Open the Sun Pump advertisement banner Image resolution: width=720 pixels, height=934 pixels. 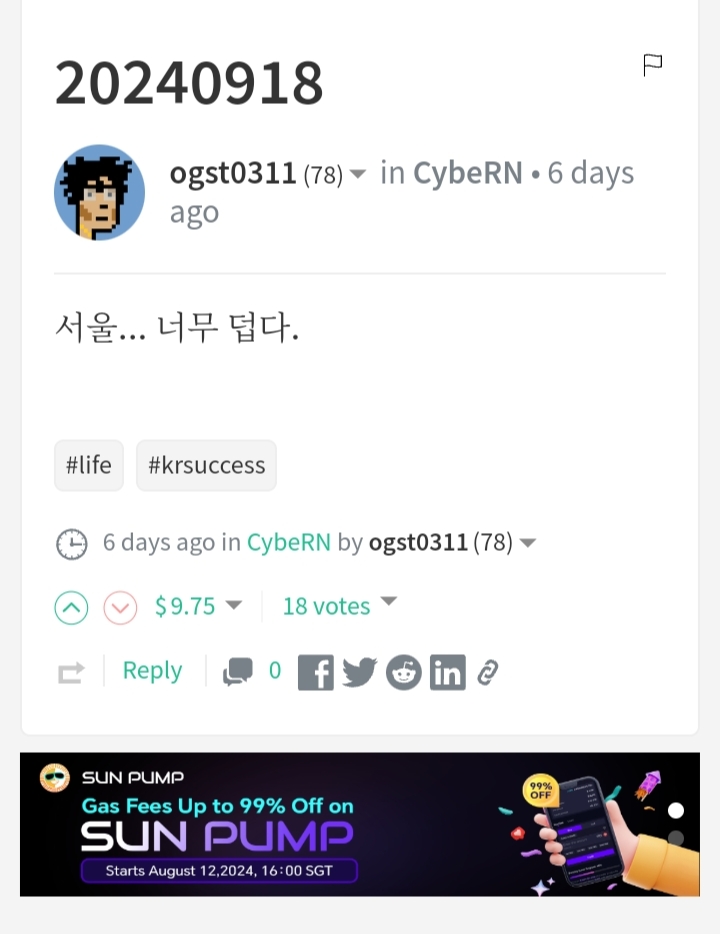coord(360,824)
